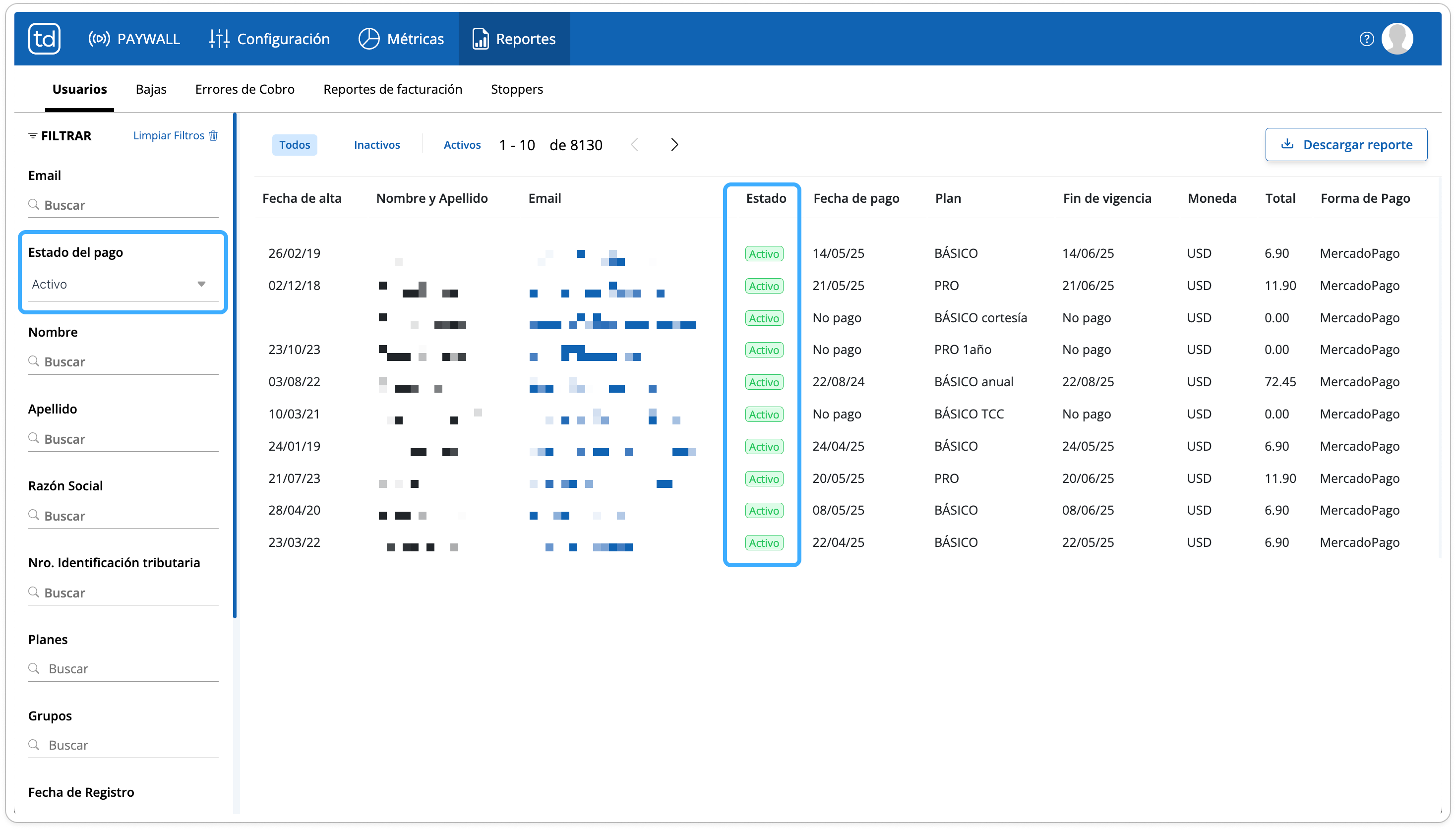Open the PAYWALL section
The width and height of the screenshot is (1456, 830).
pyautogui.click(x=134, y=39)
